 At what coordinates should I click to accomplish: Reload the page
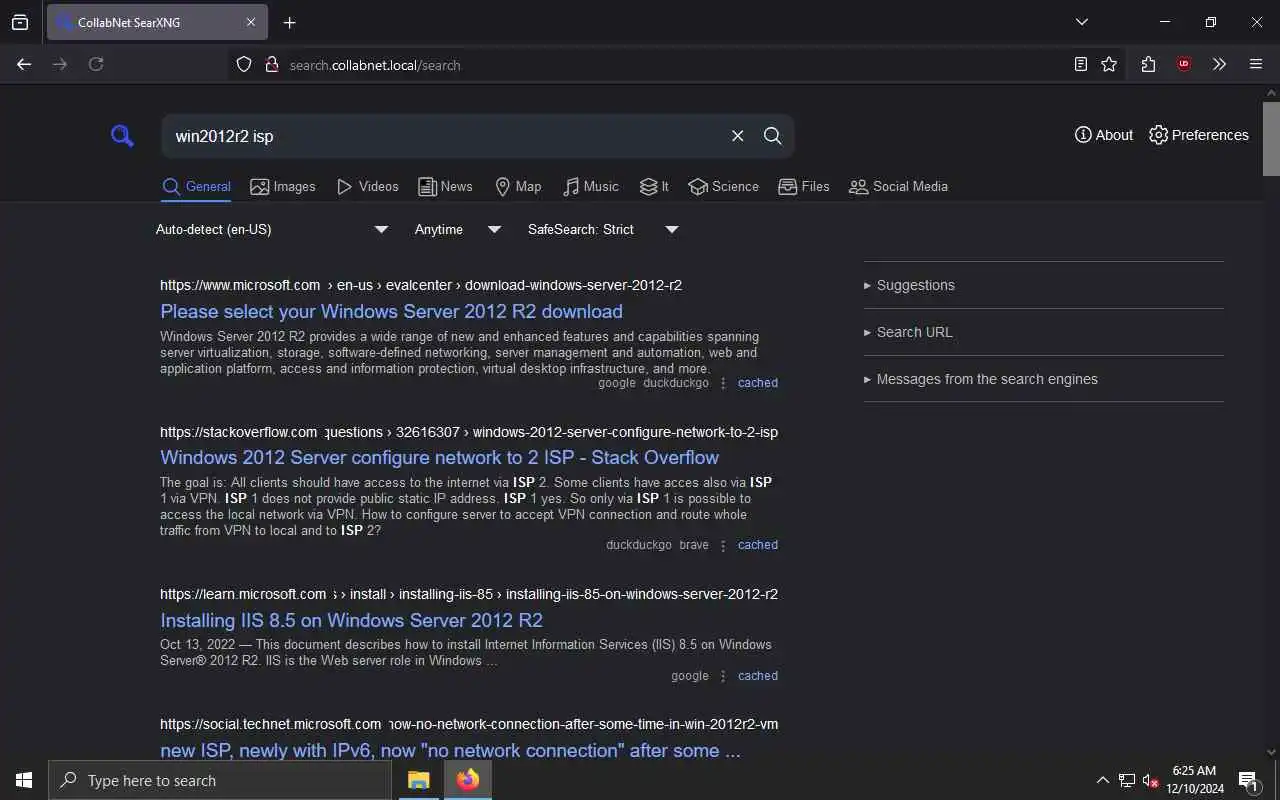tap(96, 64)
